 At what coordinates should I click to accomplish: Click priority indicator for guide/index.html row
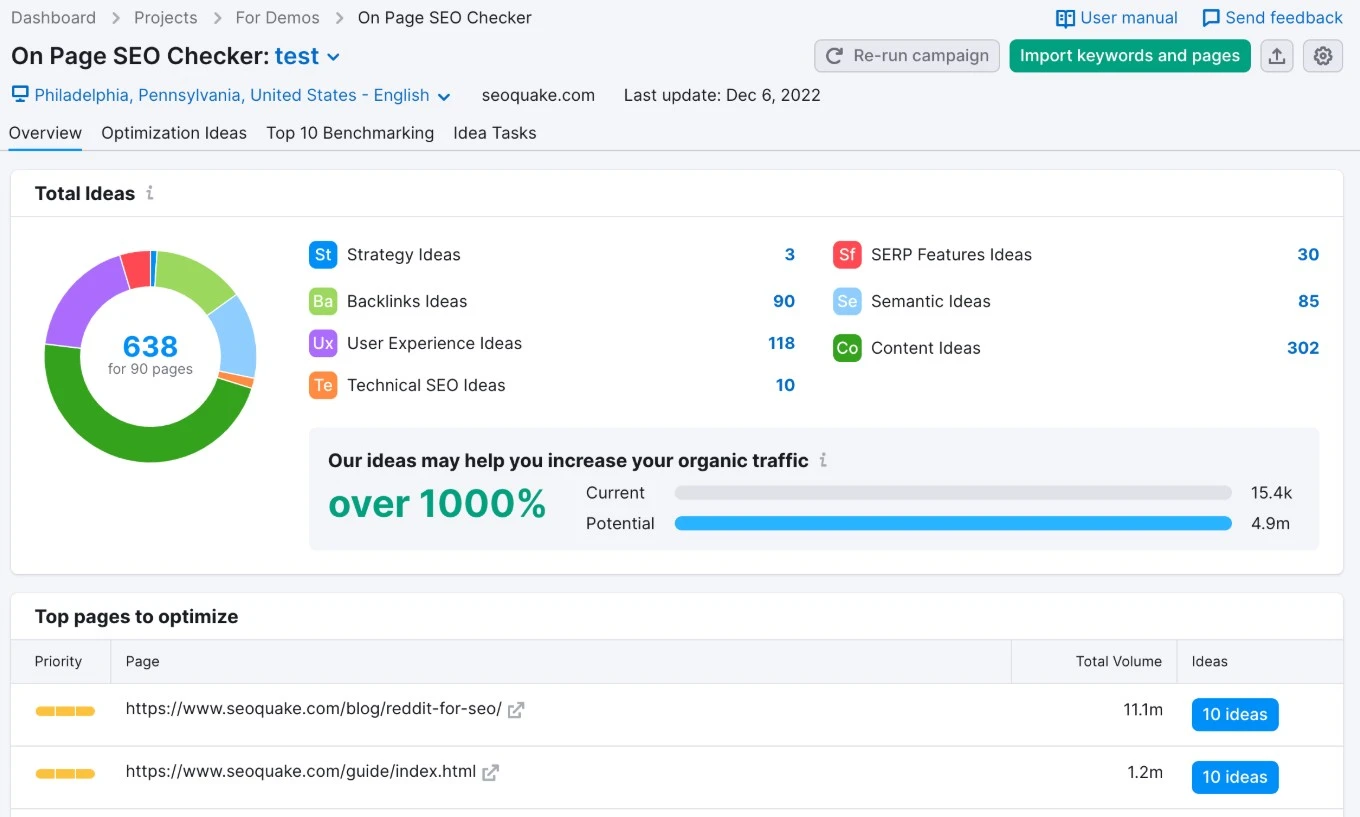(65, 773)
